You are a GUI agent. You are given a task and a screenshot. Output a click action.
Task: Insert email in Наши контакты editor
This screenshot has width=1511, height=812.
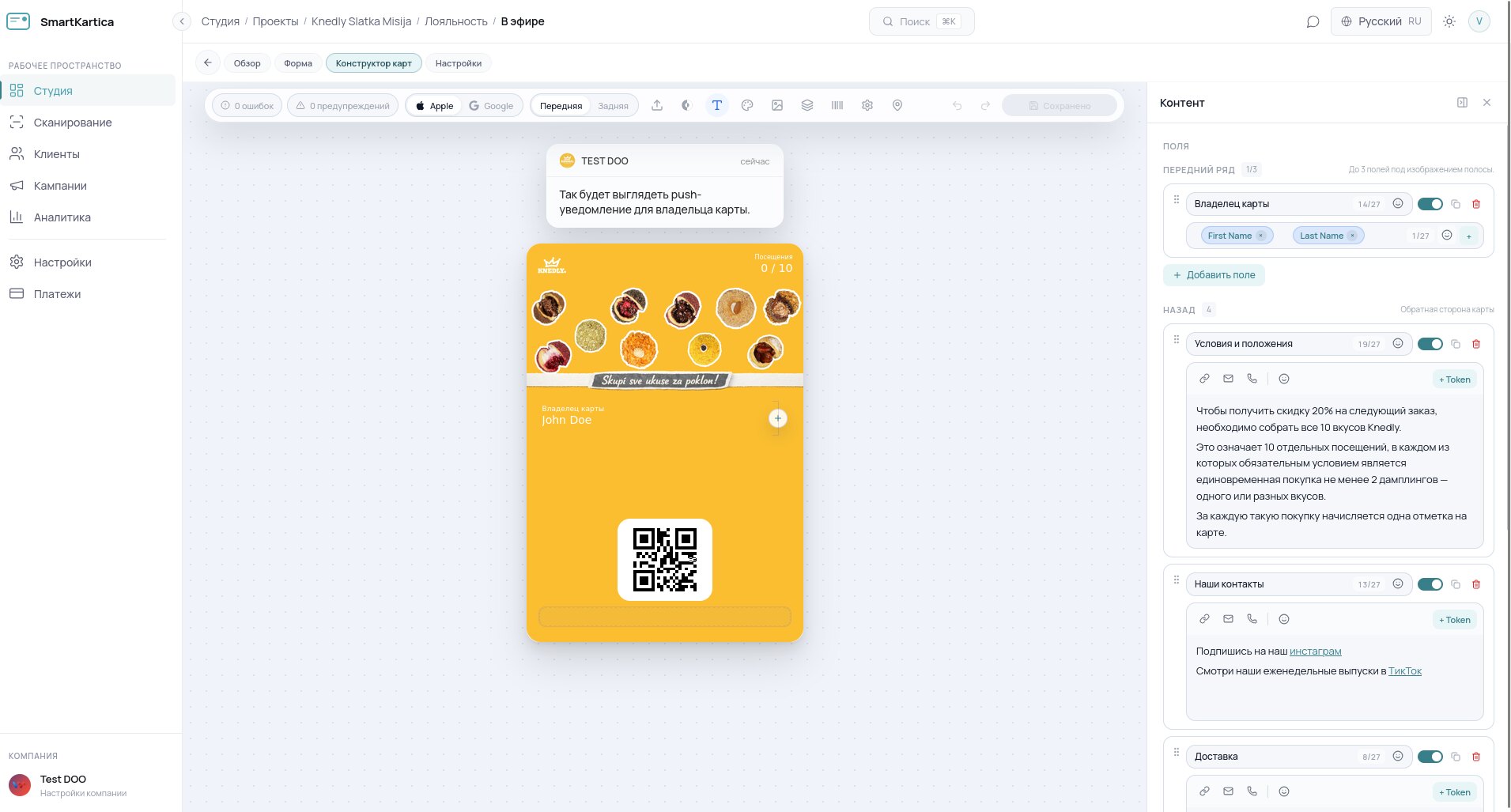coord(1228,619)
